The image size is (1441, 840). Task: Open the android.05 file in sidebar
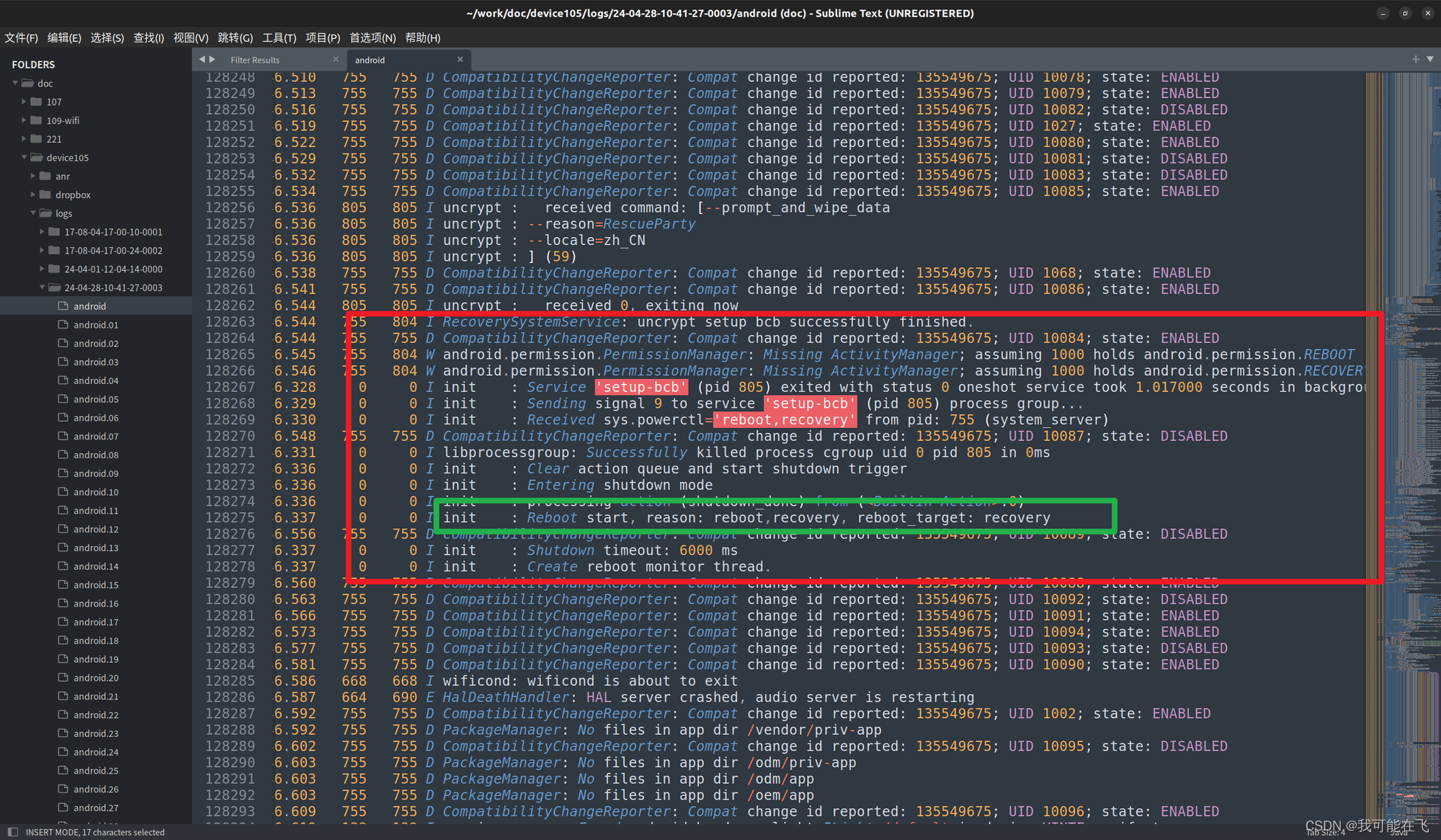pyautogui.click(x=95, y=399)
